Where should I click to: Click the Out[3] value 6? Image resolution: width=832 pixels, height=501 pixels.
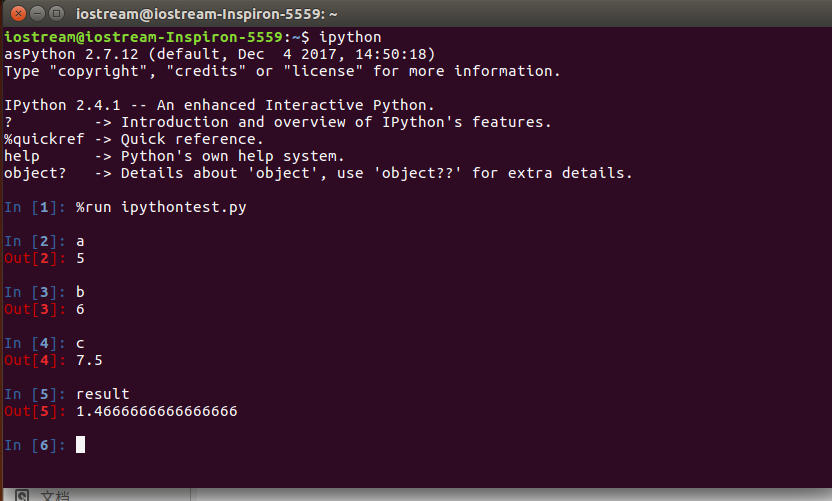pos(80,309)
